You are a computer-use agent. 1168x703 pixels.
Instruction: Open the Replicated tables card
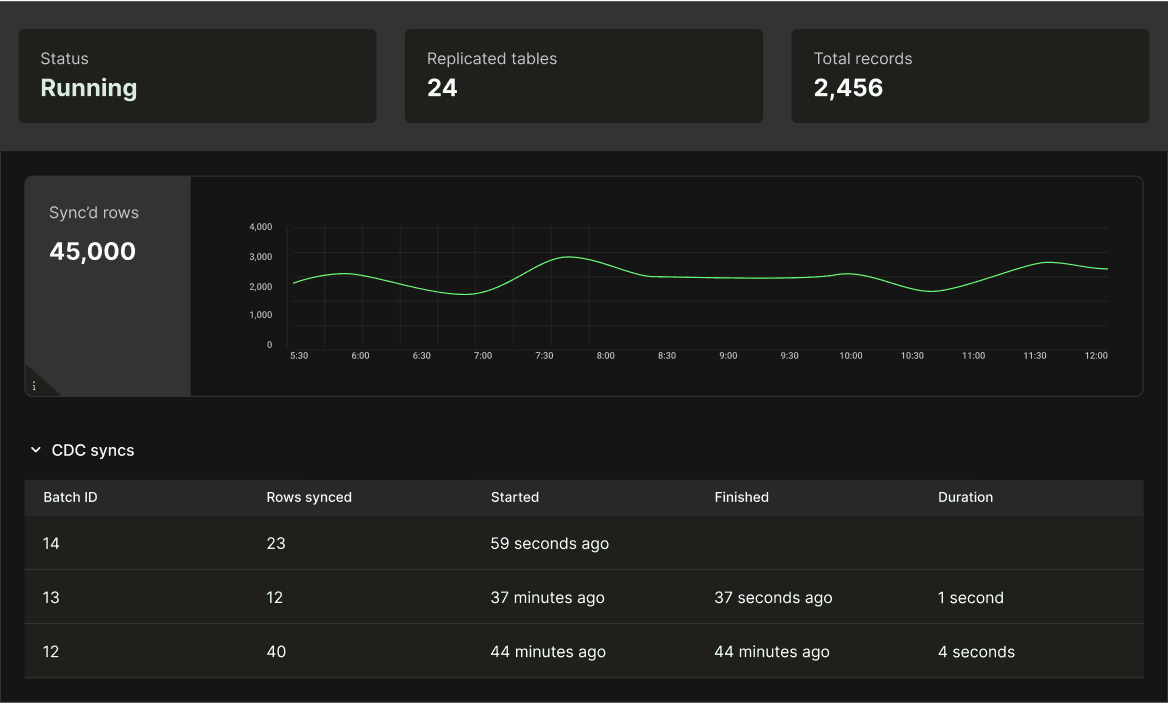[583, 76]
